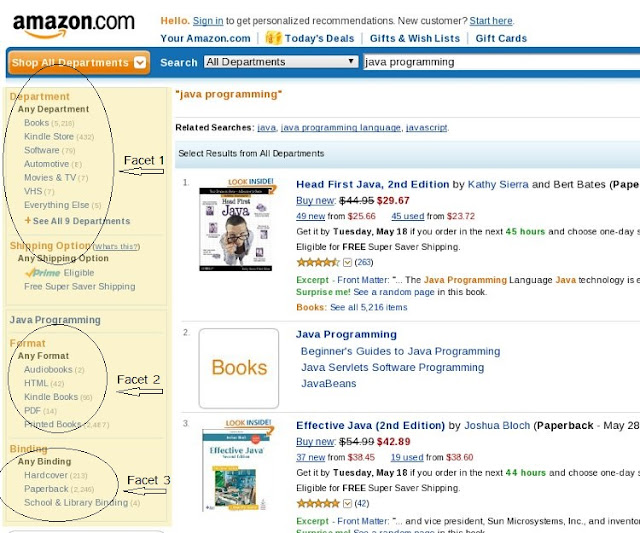Open the Shop All Departments arrow button
The image size is (640, 533).
[x=140, y=62]
